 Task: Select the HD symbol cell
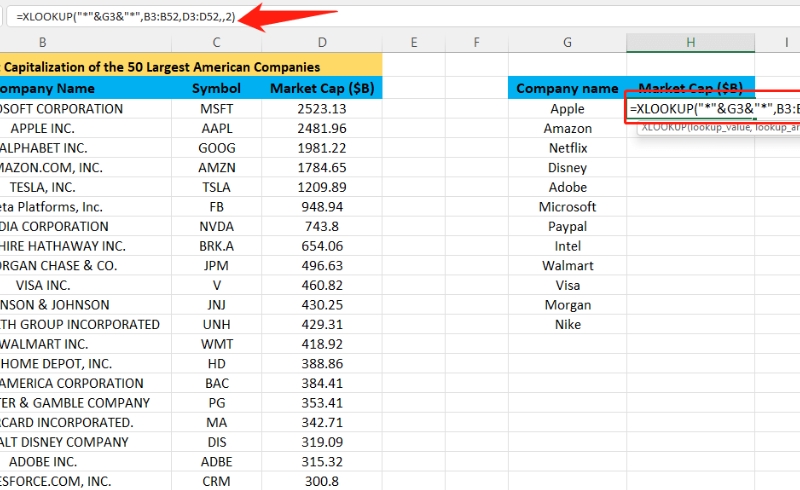pyautogui.click(x=216, y=363)
